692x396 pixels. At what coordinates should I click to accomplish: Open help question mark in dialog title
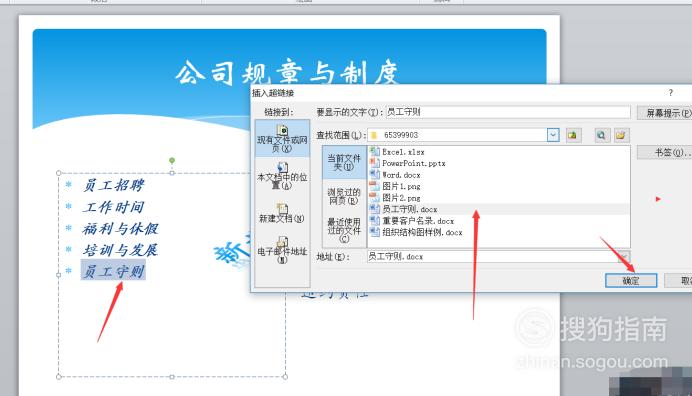[670, 92]
